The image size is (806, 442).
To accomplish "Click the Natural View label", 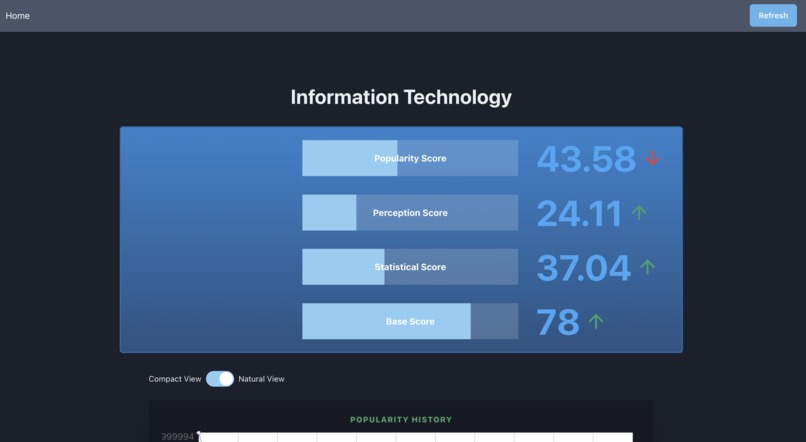I will click(x=261, y=379).
